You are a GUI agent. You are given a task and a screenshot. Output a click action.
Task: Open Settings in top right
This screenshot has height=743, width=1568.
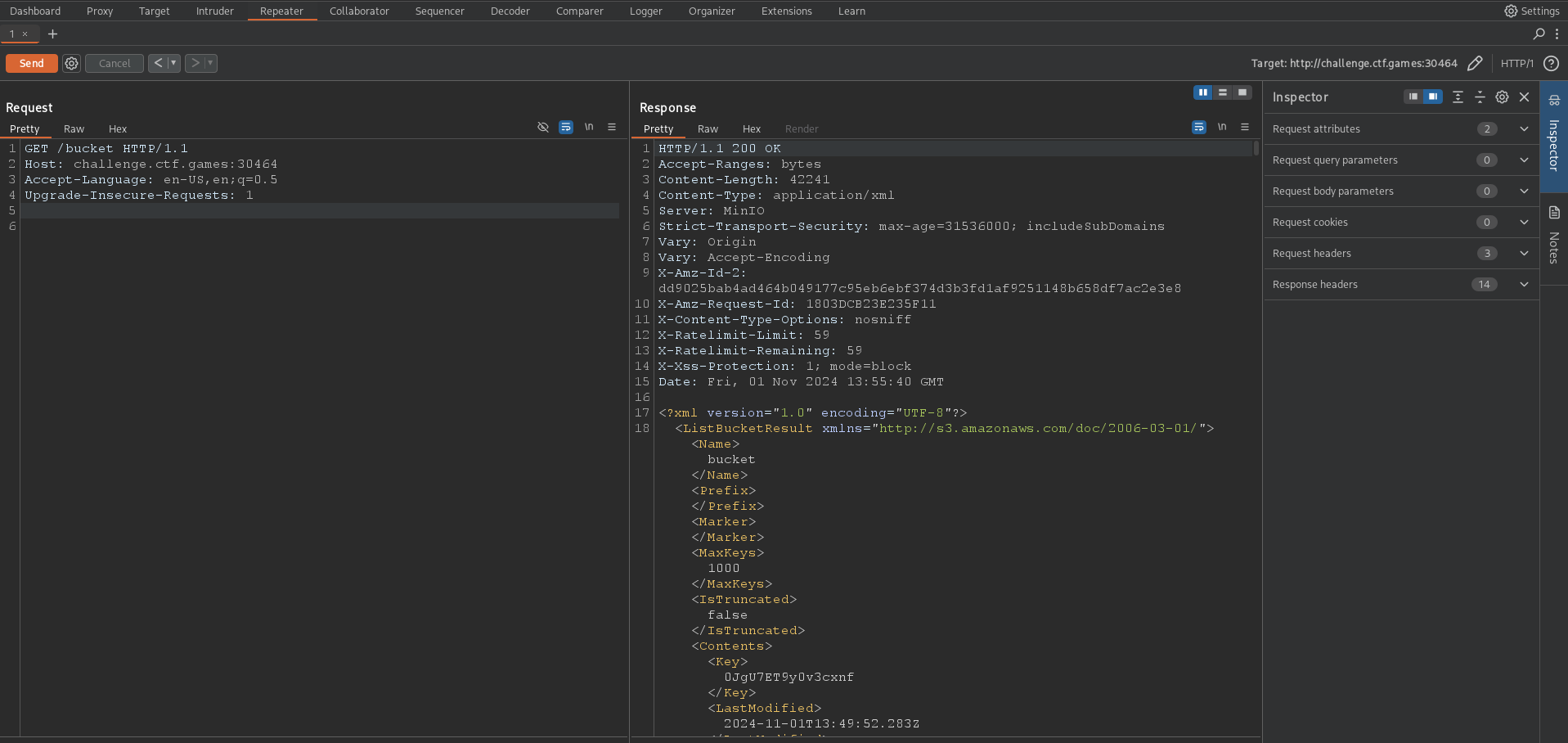[x=1532, y=11]
